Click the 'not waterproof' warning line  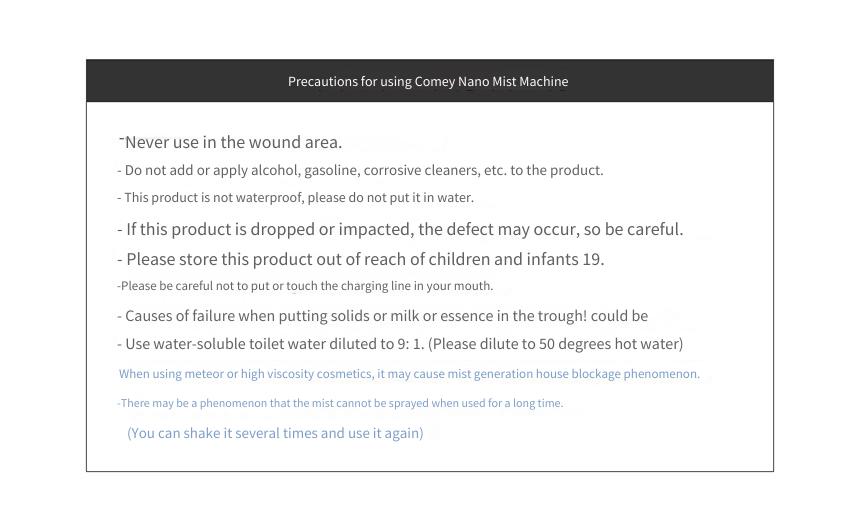(296, 197)
